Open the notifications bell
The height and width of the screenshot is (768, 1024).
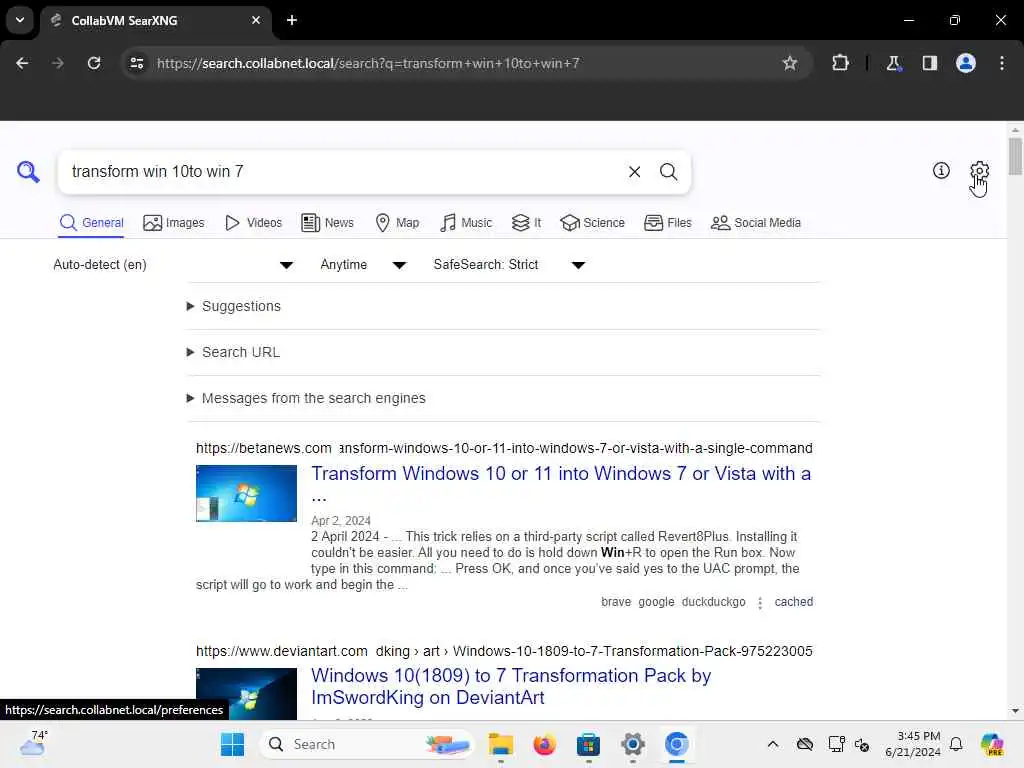click(956, 744)
